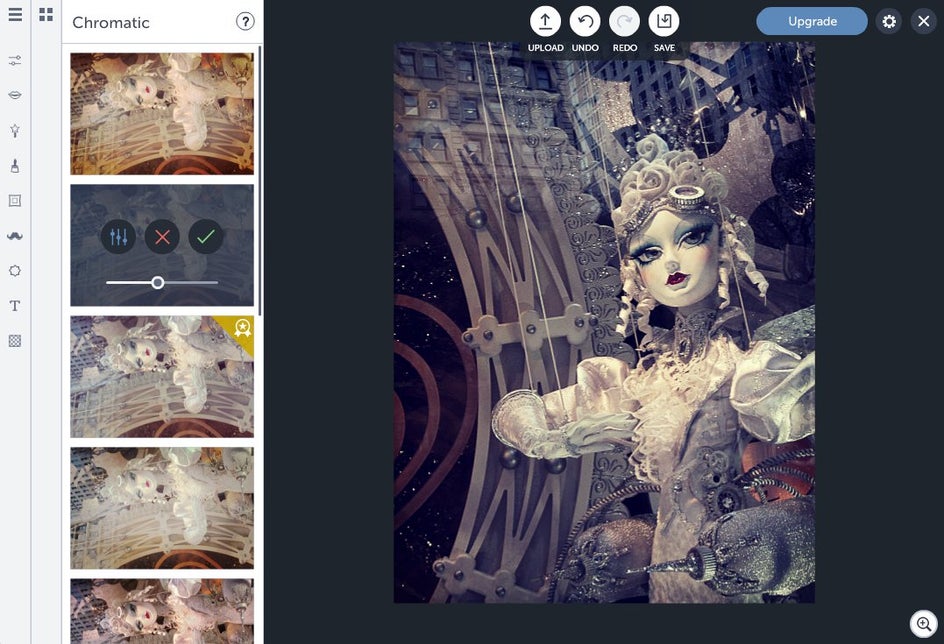The height and width of the screenshot is (644, 944).
Task: Open the Effects magic wand tool
Action: point(15,131)
